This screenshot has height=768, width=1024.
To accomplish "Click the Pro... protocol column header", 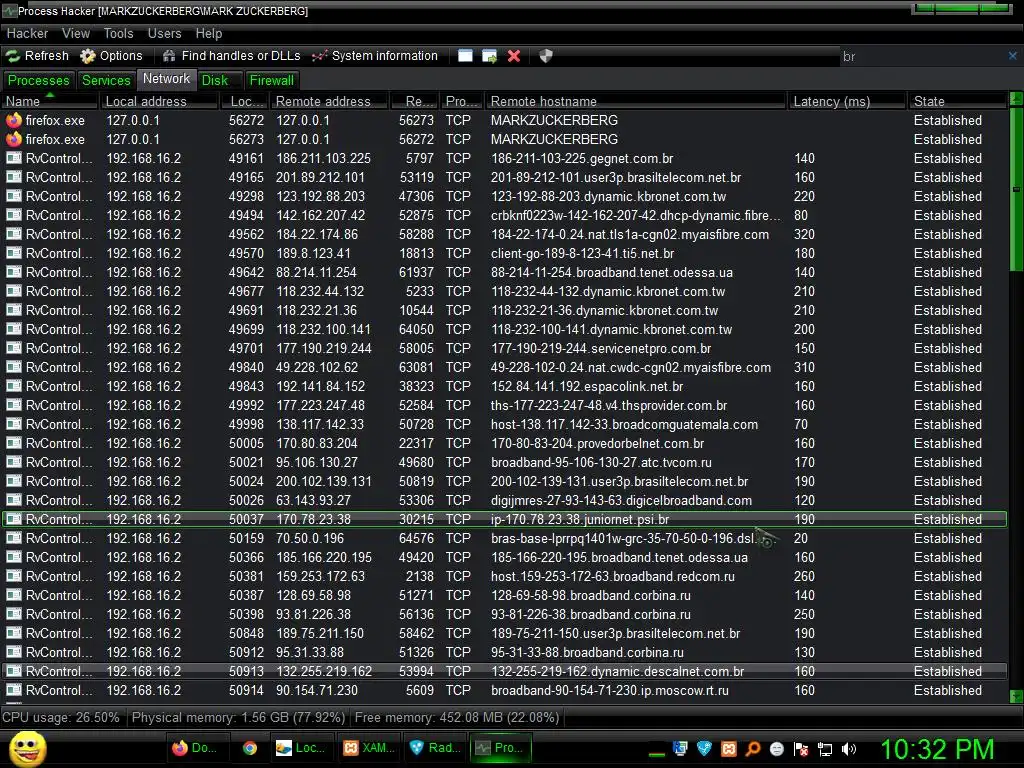I will click(x=462, y=101).
